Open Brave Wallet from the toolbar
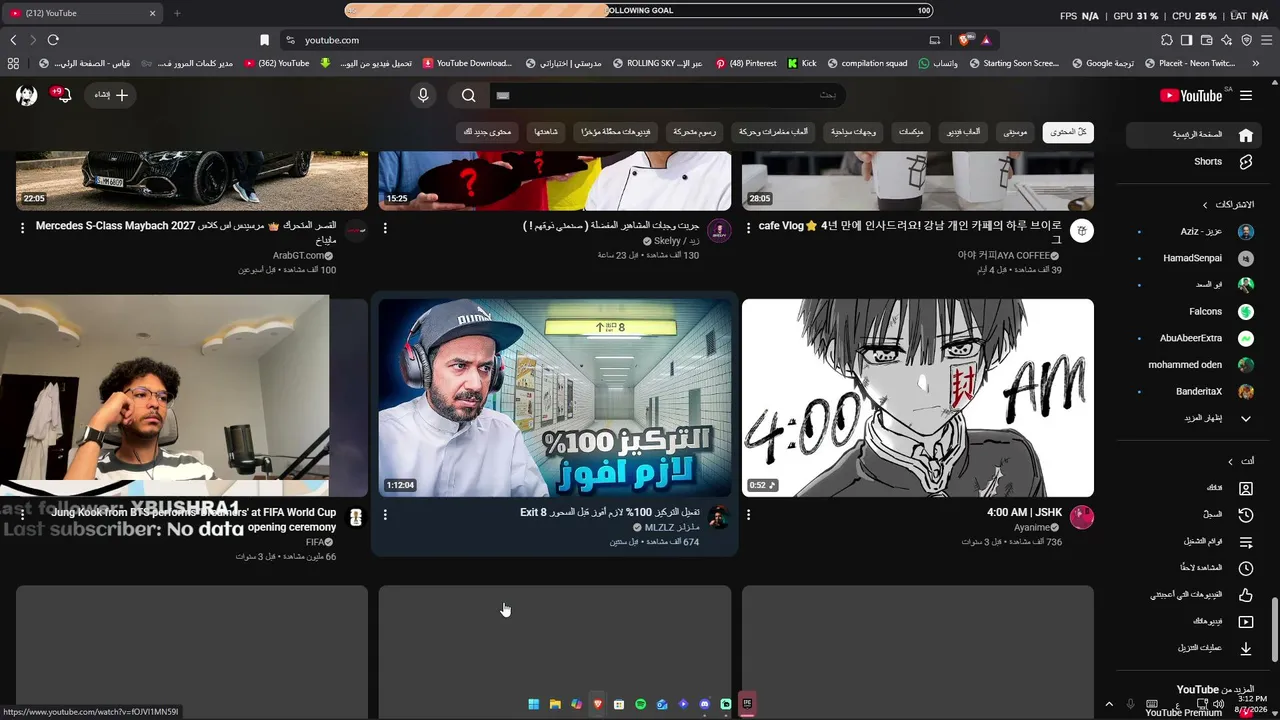The width and height of the screenshot is (1280, 720). [1206, 40]
